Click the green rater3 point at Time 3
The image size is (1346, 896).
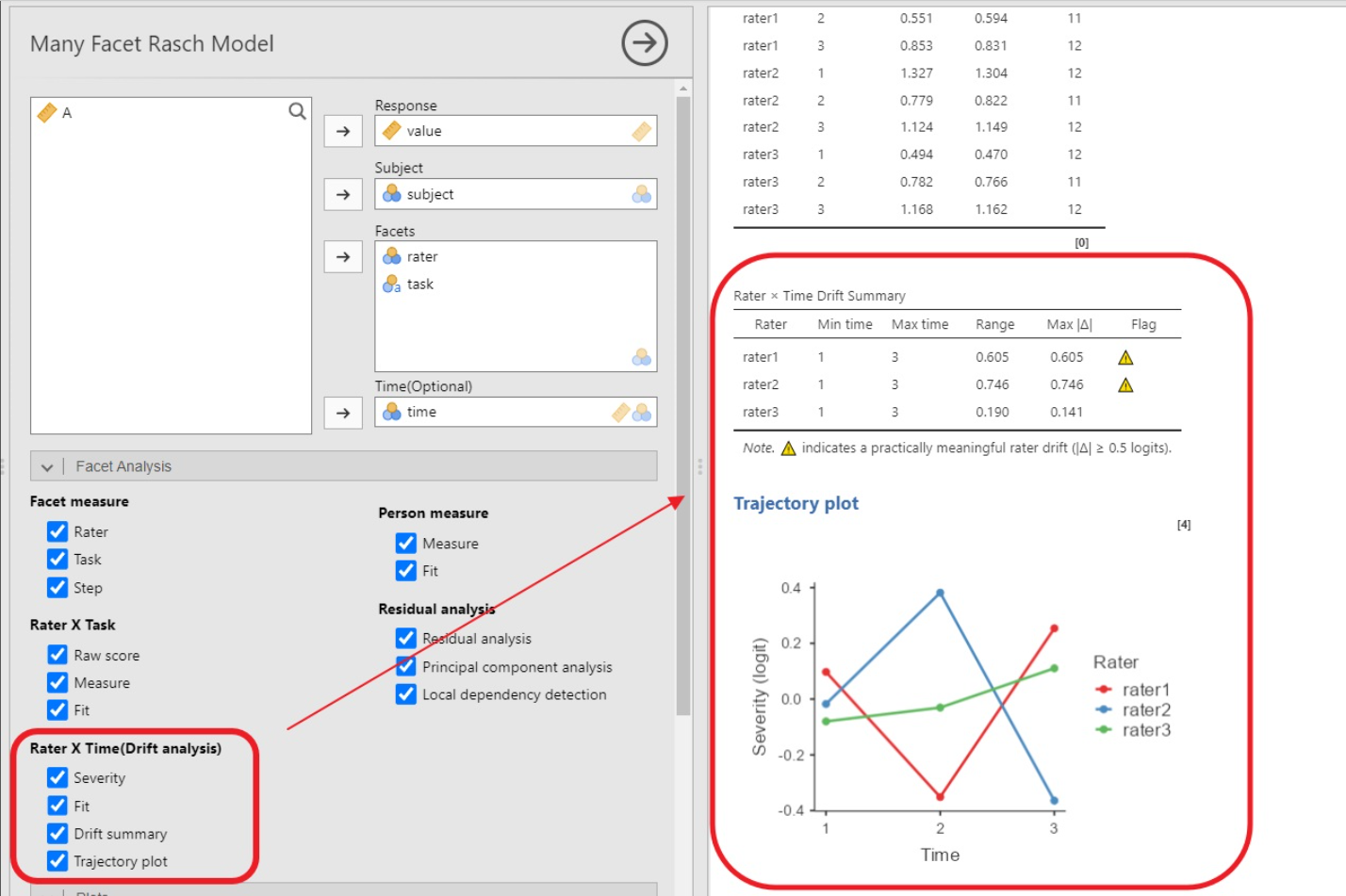click(1054, 668)
